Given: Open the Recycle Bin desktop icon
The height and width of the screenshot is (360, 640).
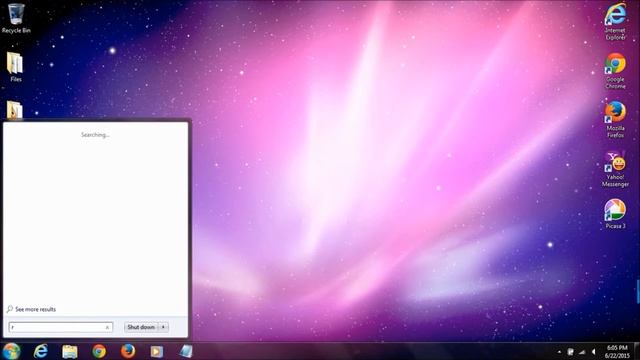Looking at the screenshot, I should (x=16, y=18).
